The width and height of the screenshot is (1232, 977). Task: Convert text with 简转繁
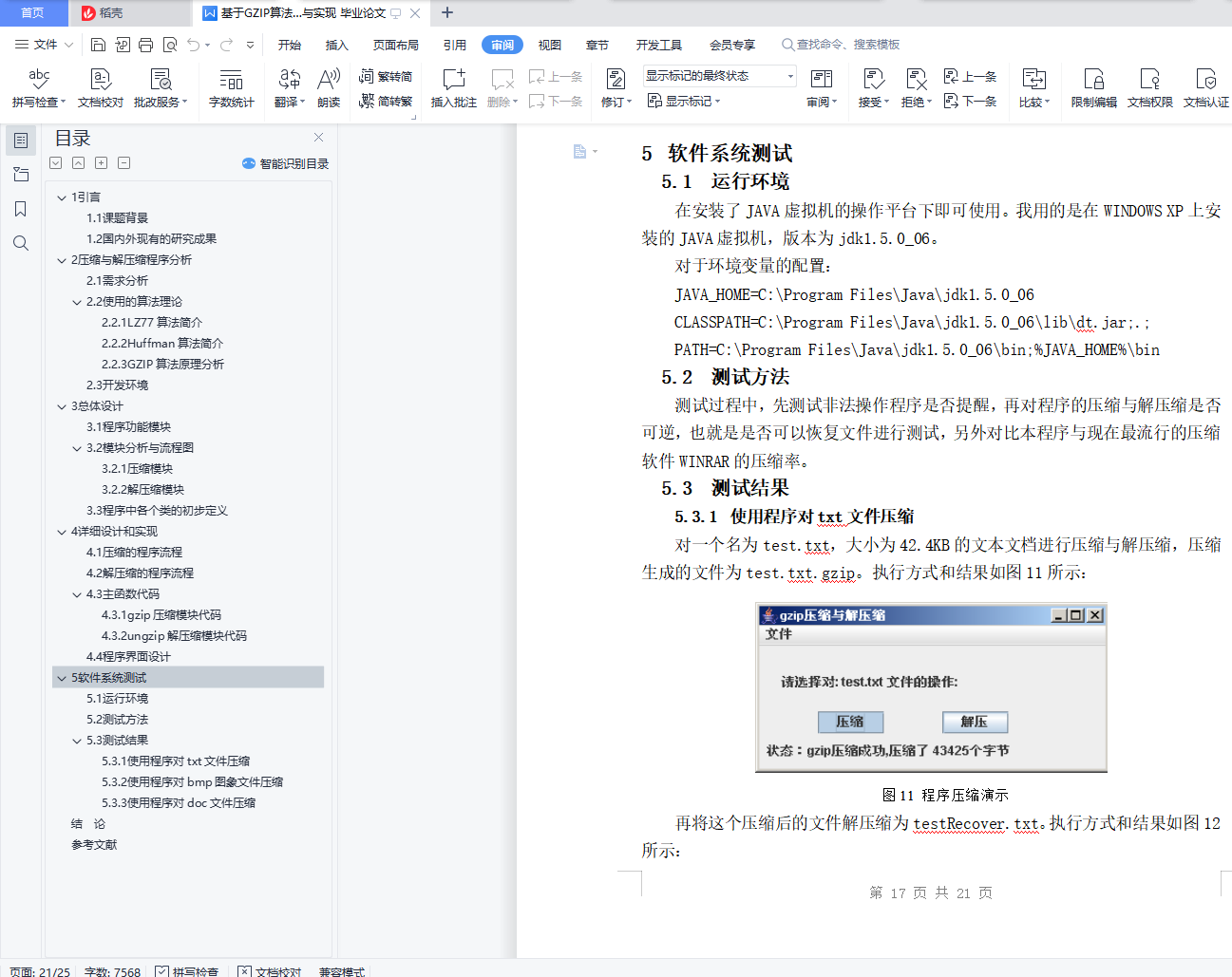point(386,101)
